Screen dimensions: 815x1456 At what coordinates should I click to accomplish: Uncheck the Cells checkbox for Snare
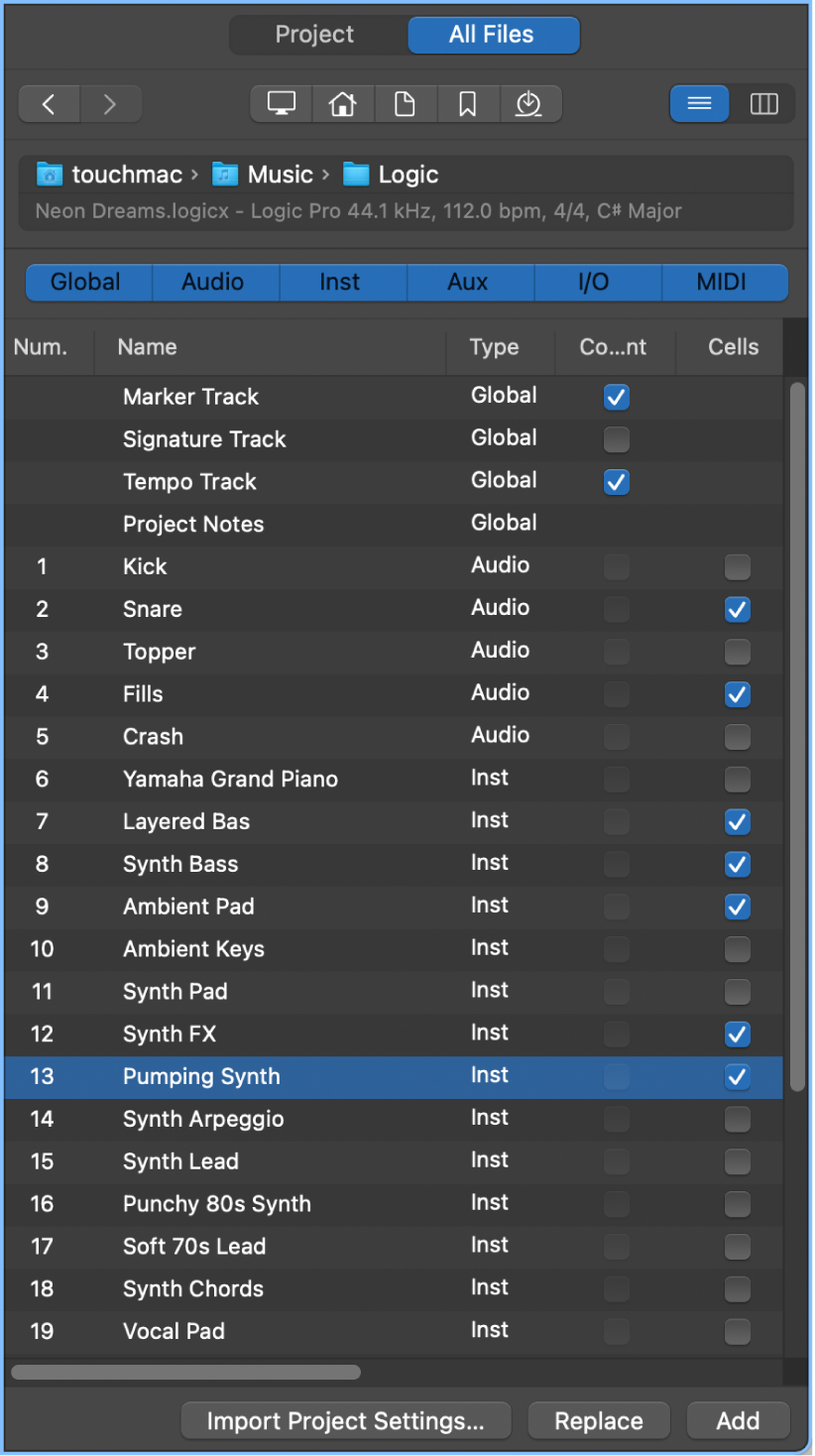click(x=737, y=609)
